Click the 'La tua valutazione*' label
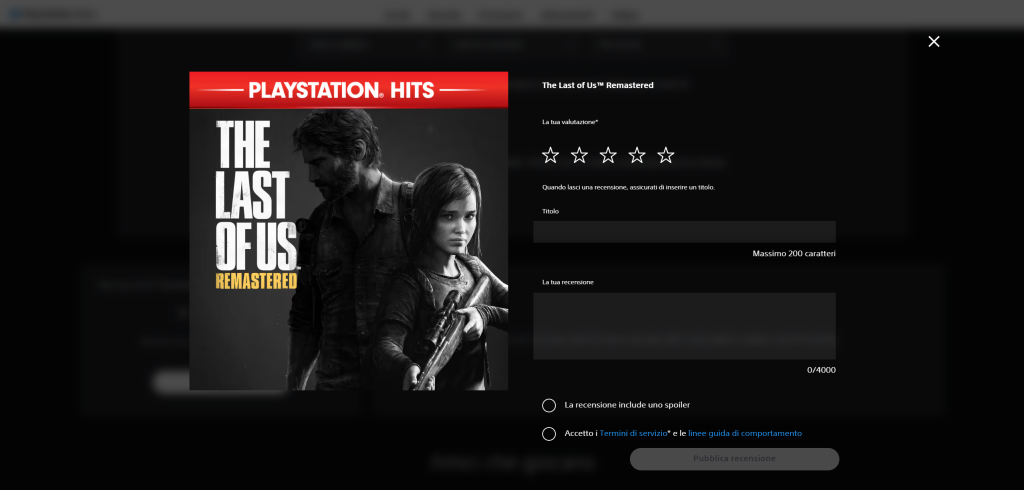This screenshot has height=490, width=1024. click(570, 122)
